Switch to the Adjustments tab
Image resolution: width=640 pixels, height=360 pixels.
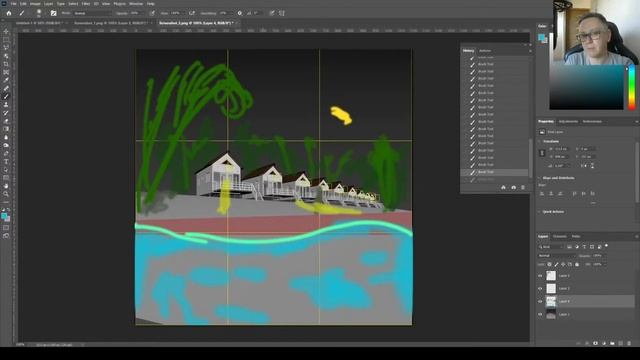(568, 122)
